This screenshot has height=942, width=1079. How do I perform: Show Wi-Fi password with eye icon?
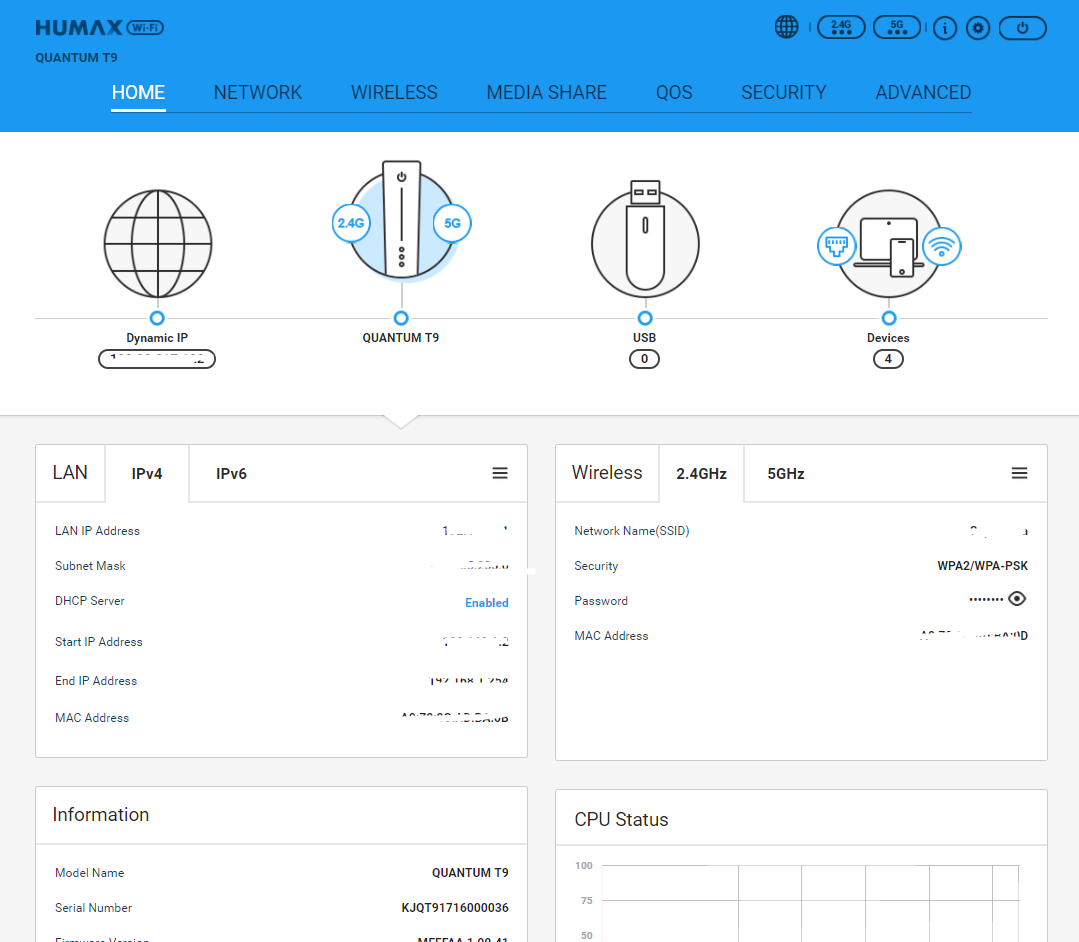(x=1017, y=599)
